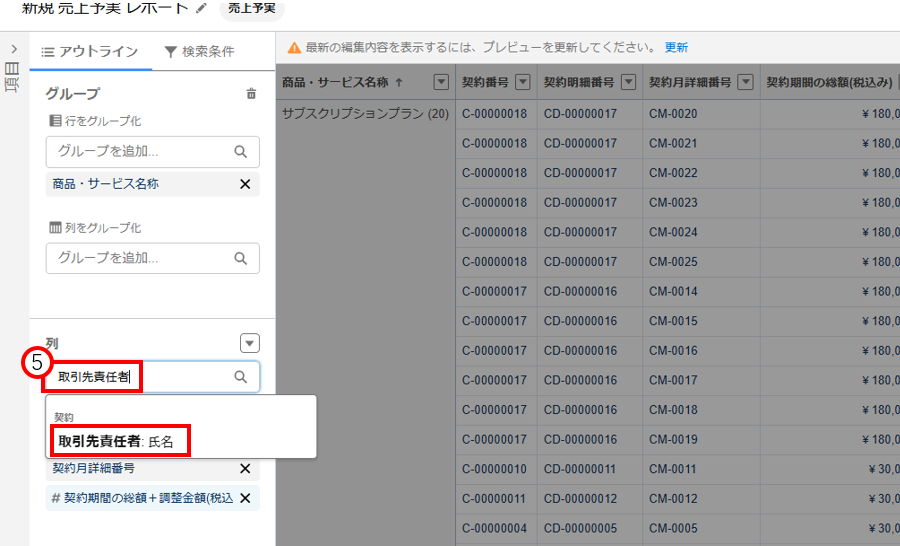The image size is (900, 546).
Task: Open the 商品・サービス名称 column header dropdown
Action: coord(441,82)
